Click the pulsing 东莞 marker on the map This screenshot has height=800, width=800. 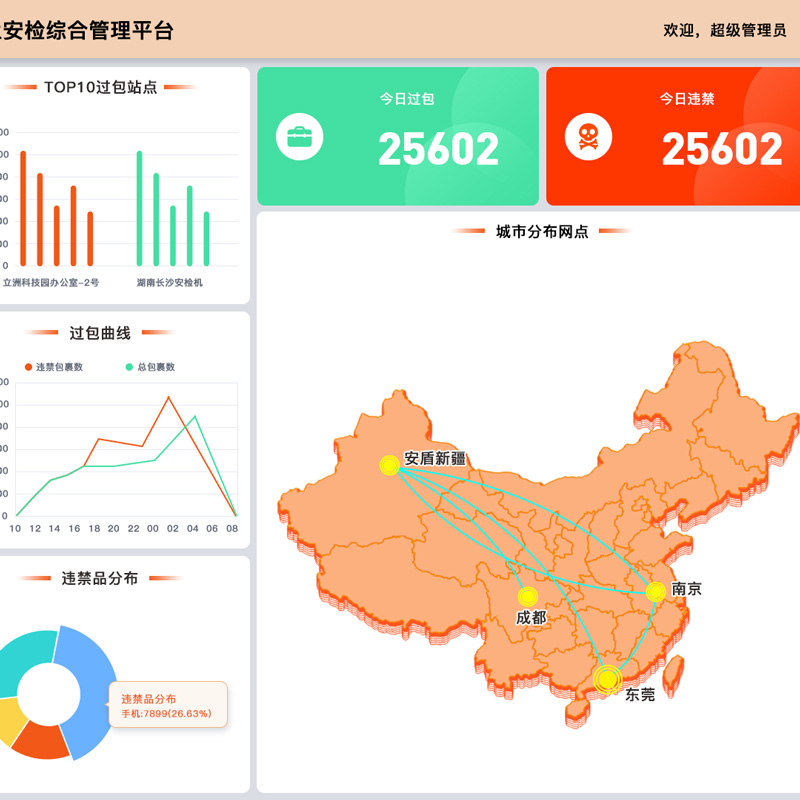coord(606,678)
